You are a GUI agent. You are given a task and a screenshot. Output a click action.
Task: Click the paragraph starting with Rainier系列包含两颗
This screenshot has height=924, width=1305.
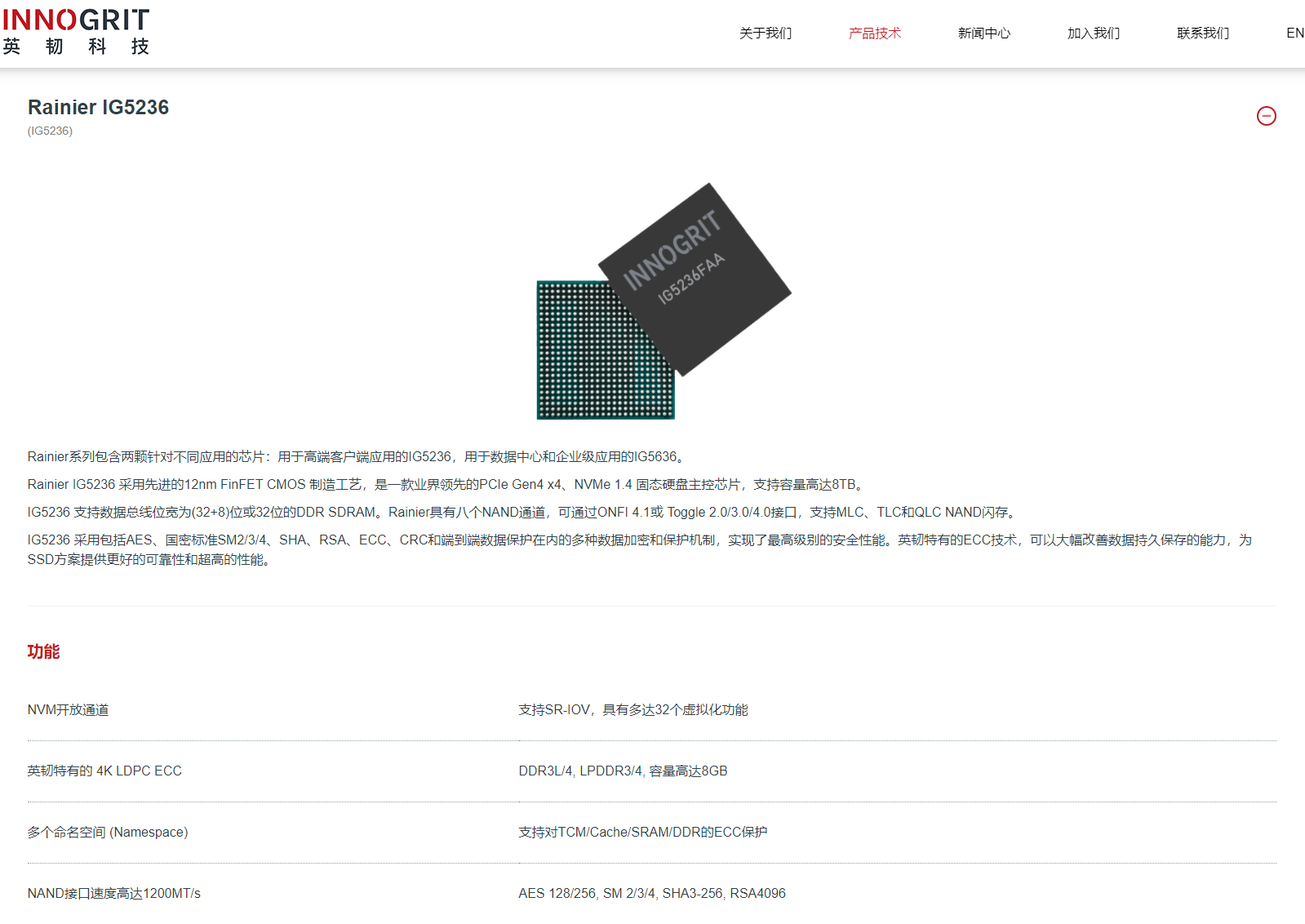tap(358, 456)
